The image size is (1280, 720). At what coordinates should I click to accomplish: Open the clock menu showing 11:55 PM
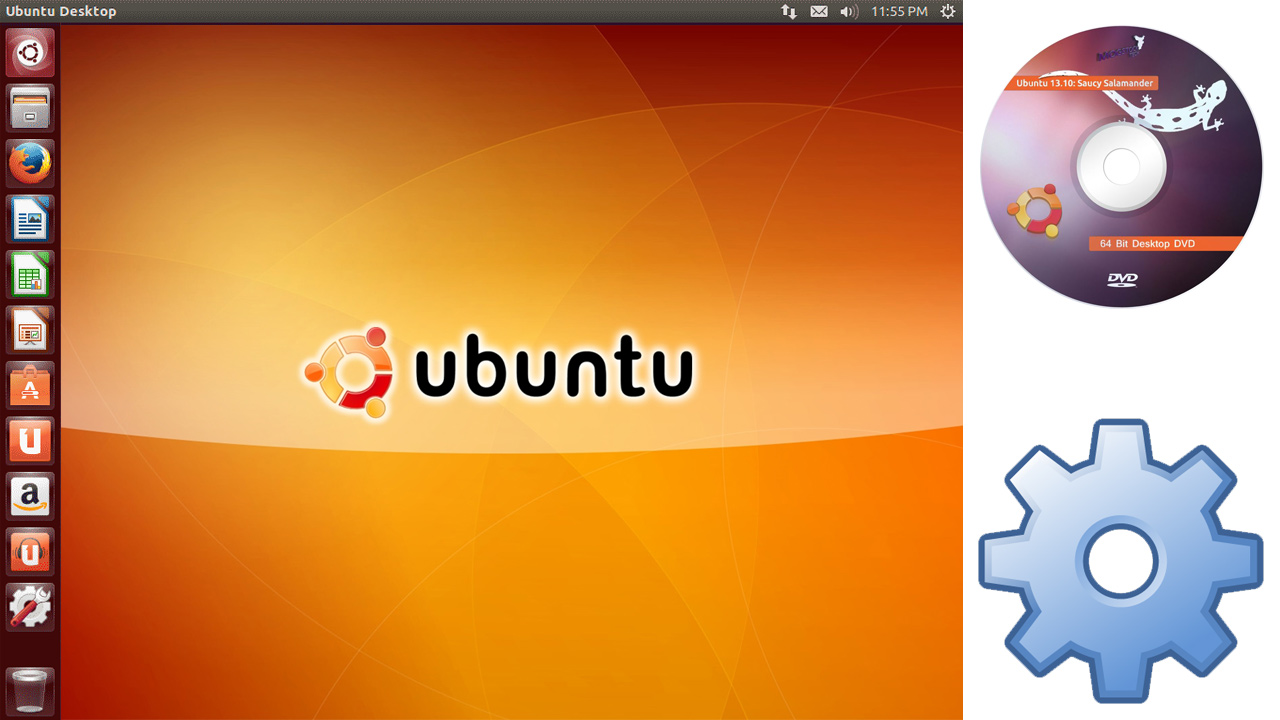[x=898, y=12]
